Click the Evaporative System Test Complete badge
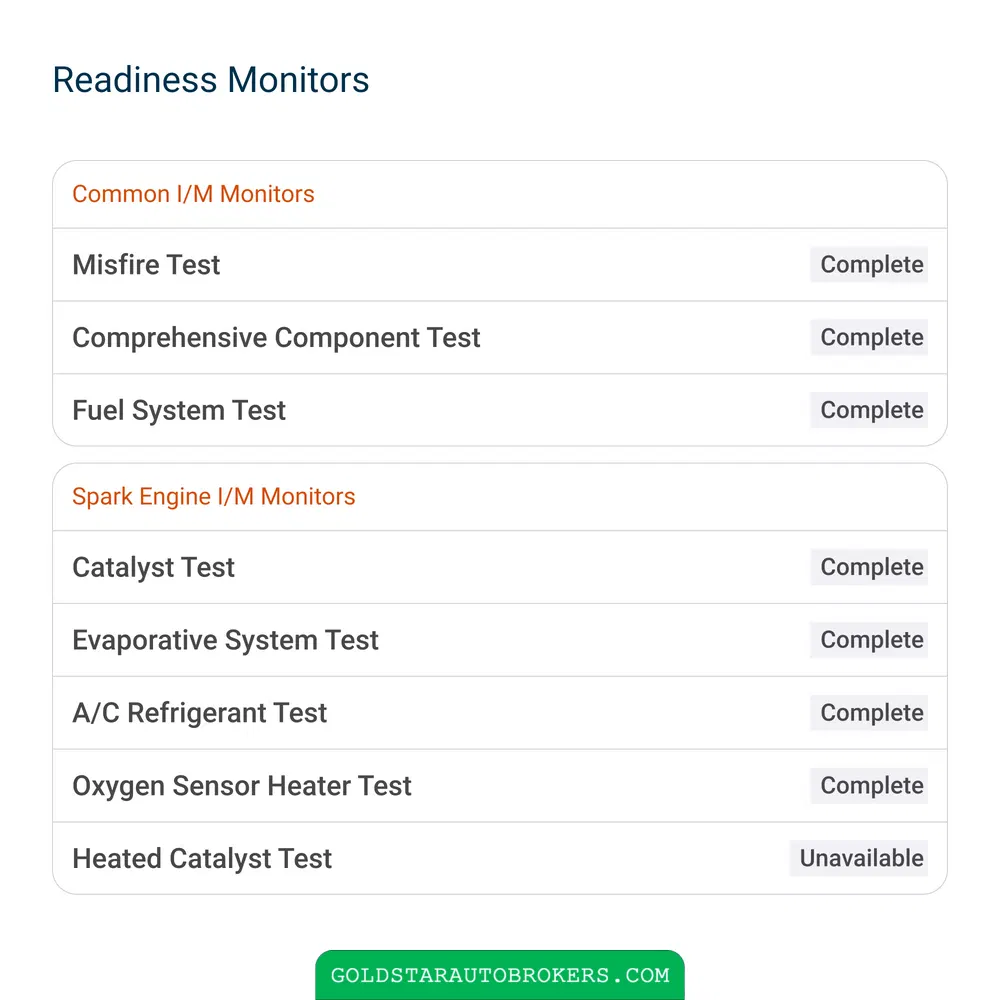Screen dimensions: 1000x1000 tap(869, 640)
